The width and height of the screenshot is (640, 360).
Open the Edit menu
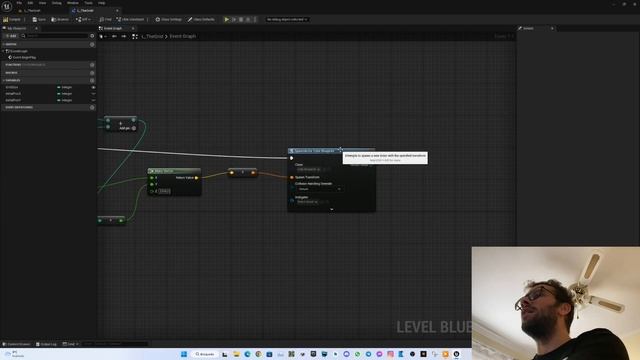[x=30, y=3]
